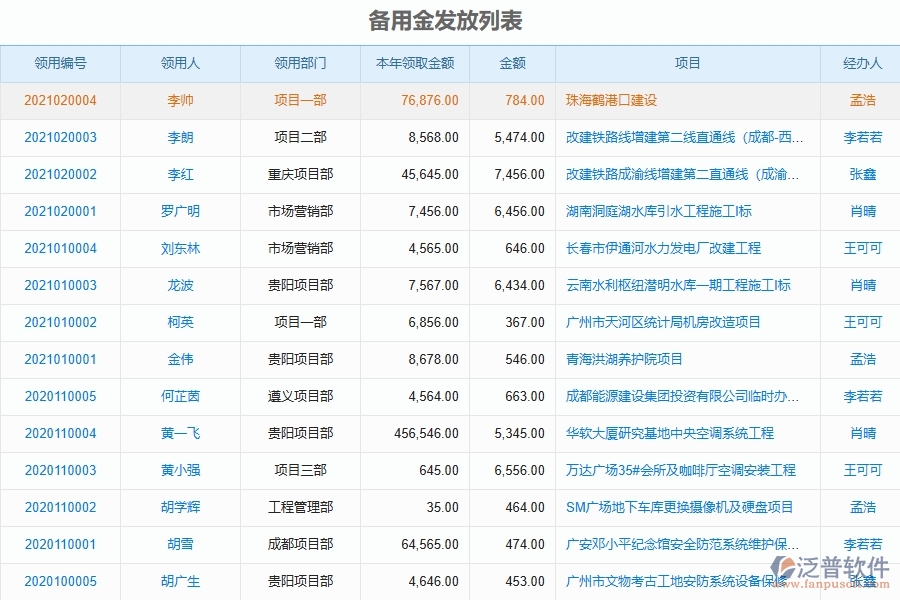Open record 2021020004 detail
The image size is (900, 600).
click(x=62, y=100)
